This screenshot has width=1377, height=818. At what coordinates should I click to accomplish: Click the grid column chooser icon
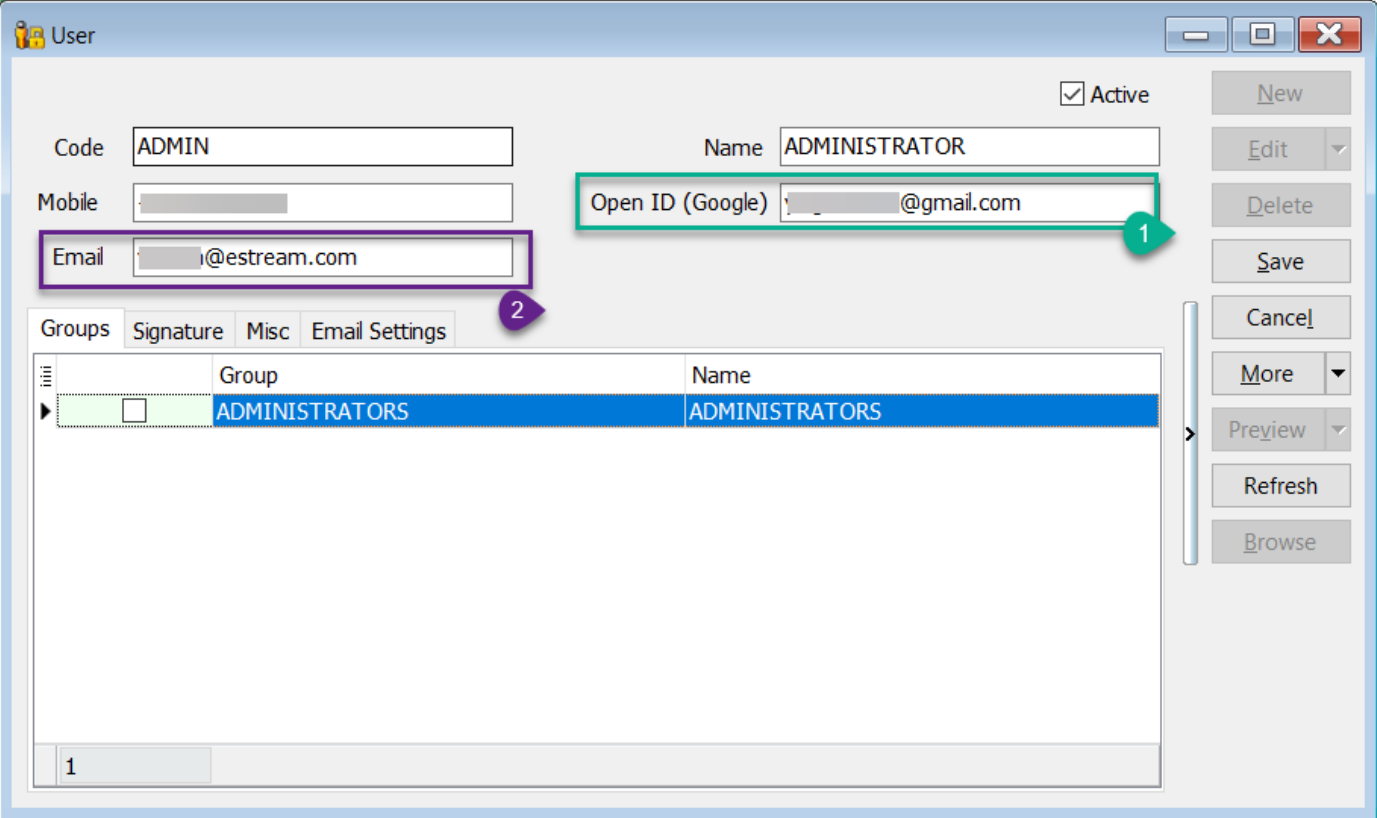[45, 375]
